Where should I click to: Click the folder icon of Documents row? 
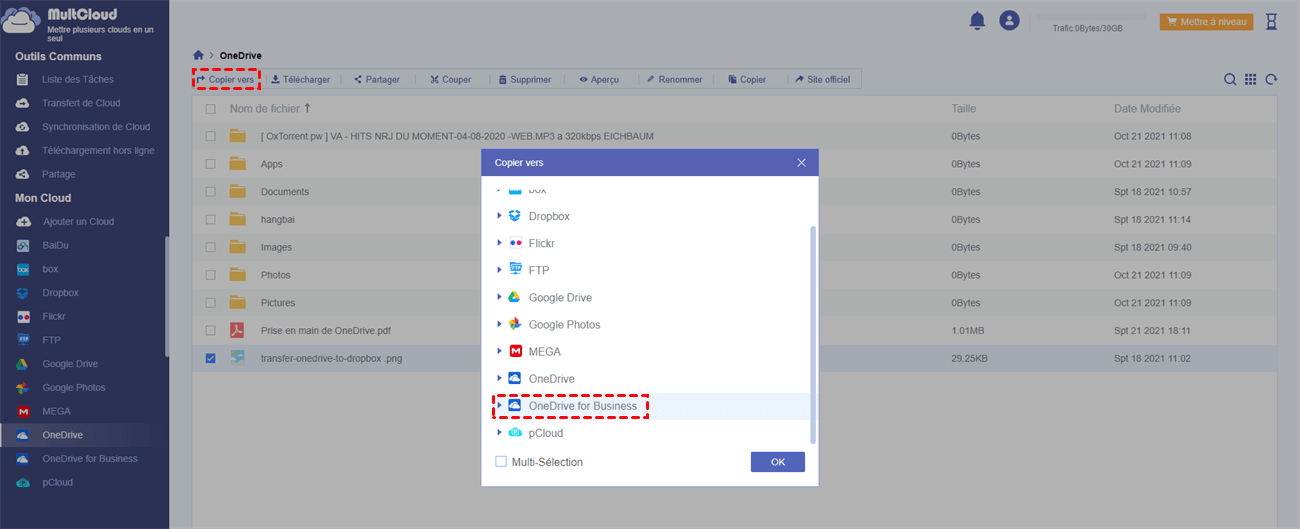[x=237, y=191]
